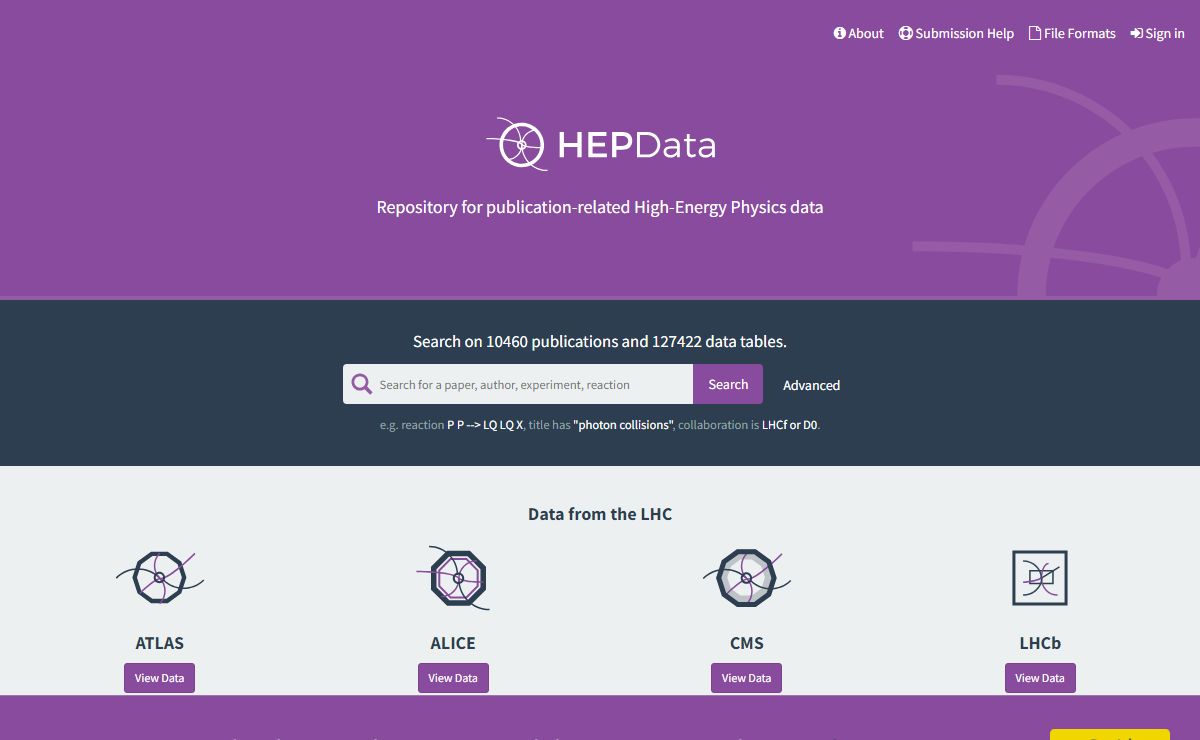
Task: Try example reaction P P --> LQ LQ X
Action: [x=485, y=425]
